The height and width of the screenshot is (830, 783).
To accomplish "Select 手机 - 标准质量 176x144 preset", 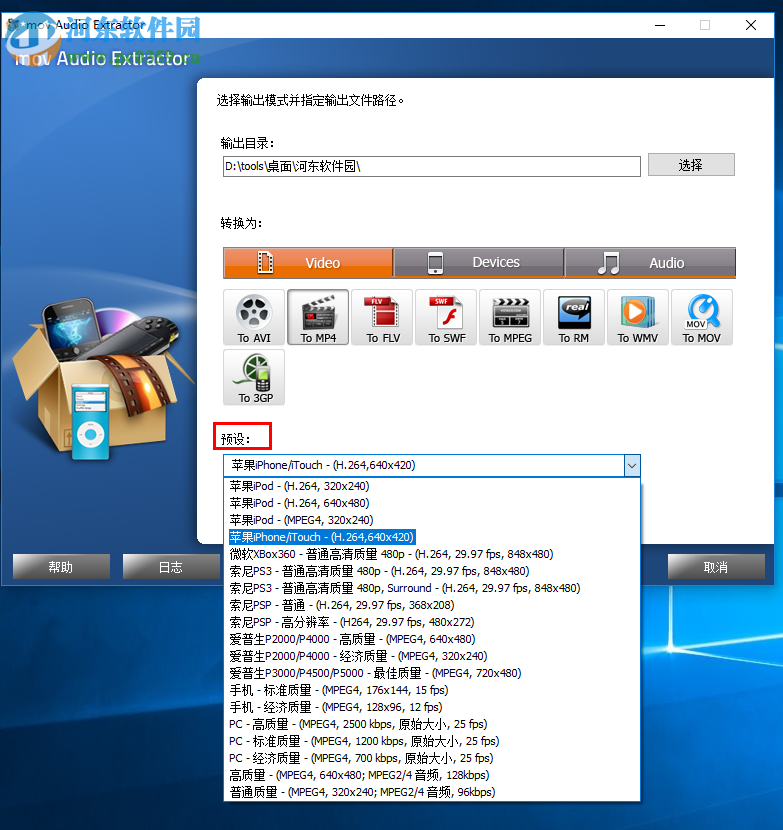I will coord(432,690).
